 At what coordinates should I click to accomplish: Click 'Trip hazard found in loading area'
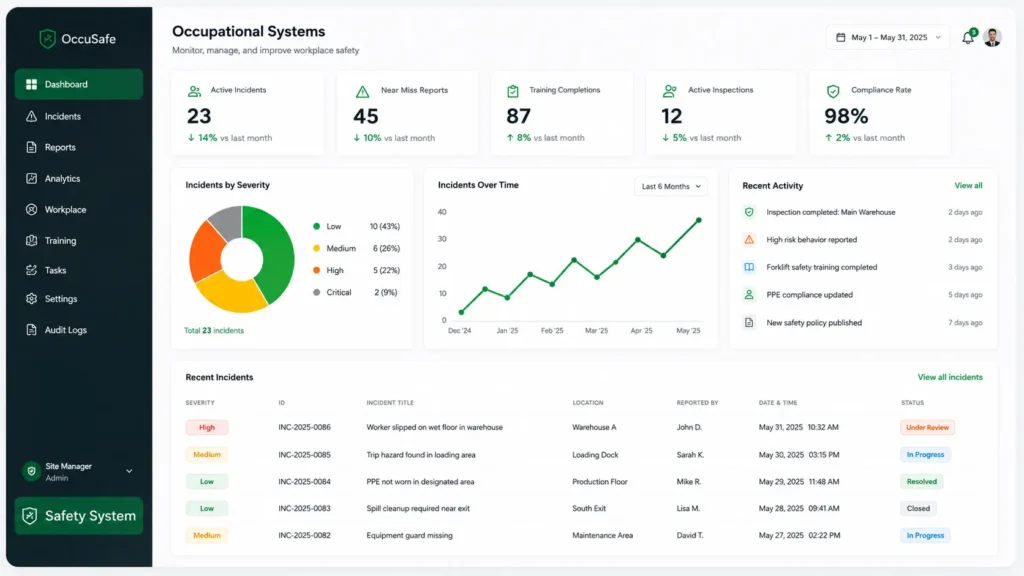(421, 455)
